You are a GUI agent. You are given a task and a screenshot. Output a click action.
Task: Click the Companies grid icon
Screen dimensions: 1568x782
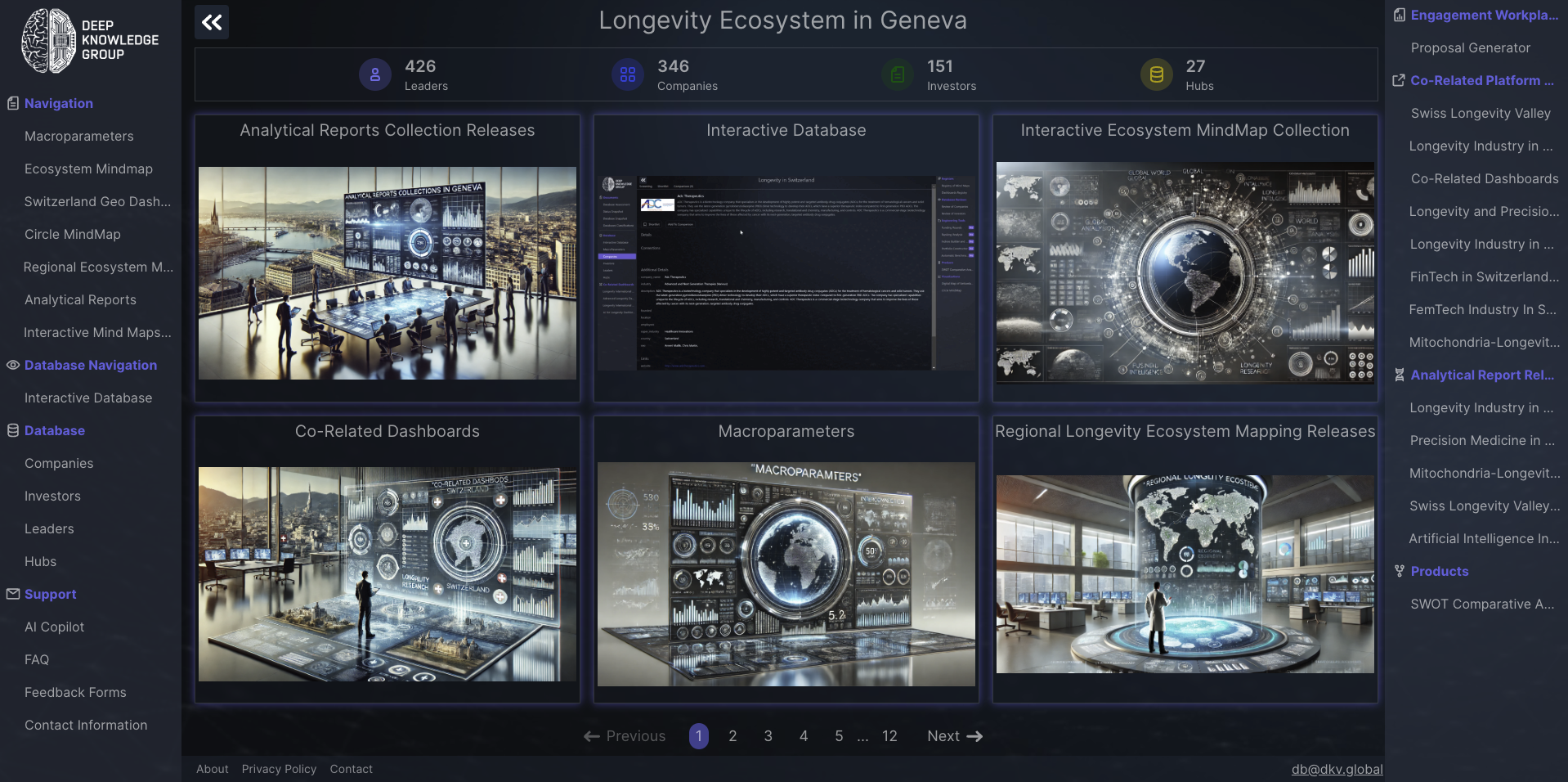pyautogui.click(x=627, y=75)
